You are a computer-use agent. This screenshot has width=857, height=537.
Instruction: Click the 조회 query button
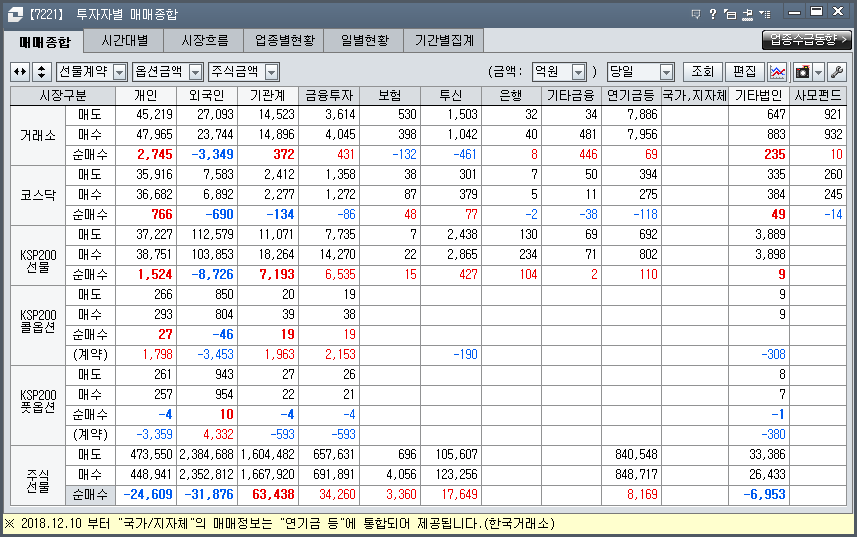click(x=703, y=72)
